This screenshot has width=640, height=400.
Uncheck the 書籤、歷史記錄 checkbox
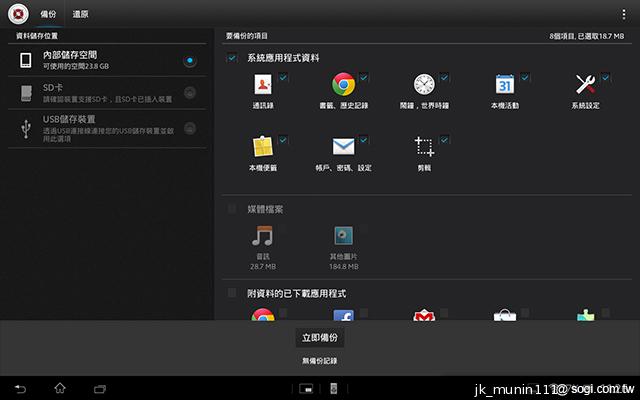363,77
